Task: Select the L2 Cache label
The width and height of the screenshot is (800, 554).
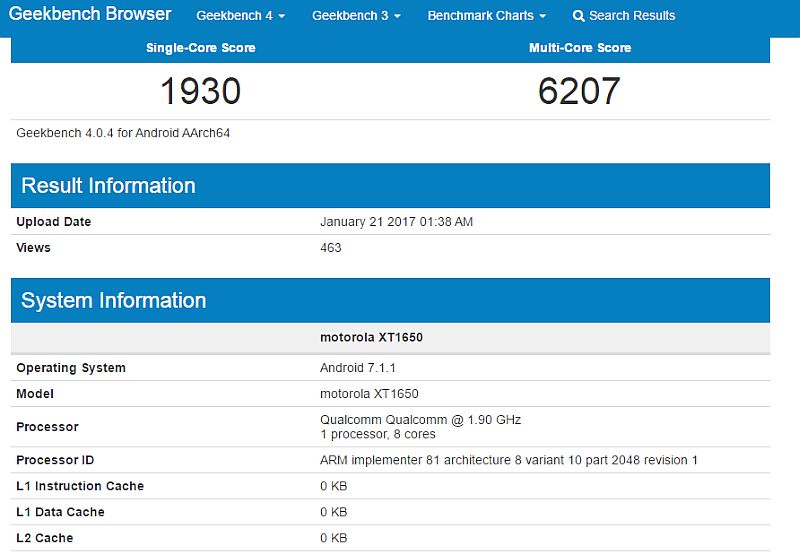Action: 45,539
